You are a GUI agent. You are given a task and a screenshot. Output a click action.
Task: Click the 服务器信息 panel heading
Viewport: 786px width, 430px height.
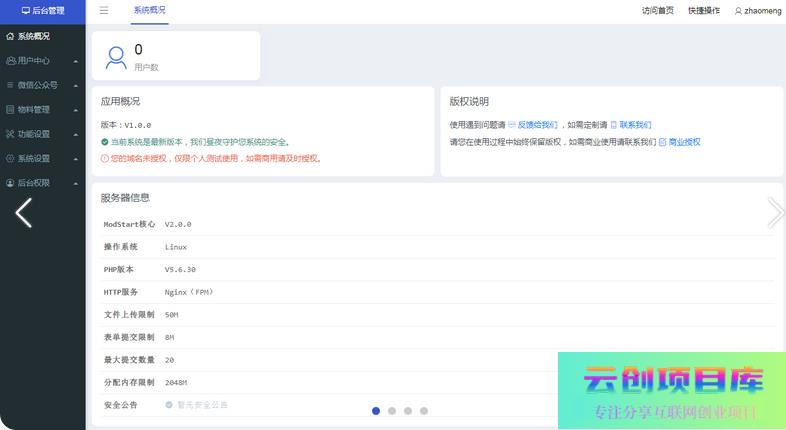point(125,198)
